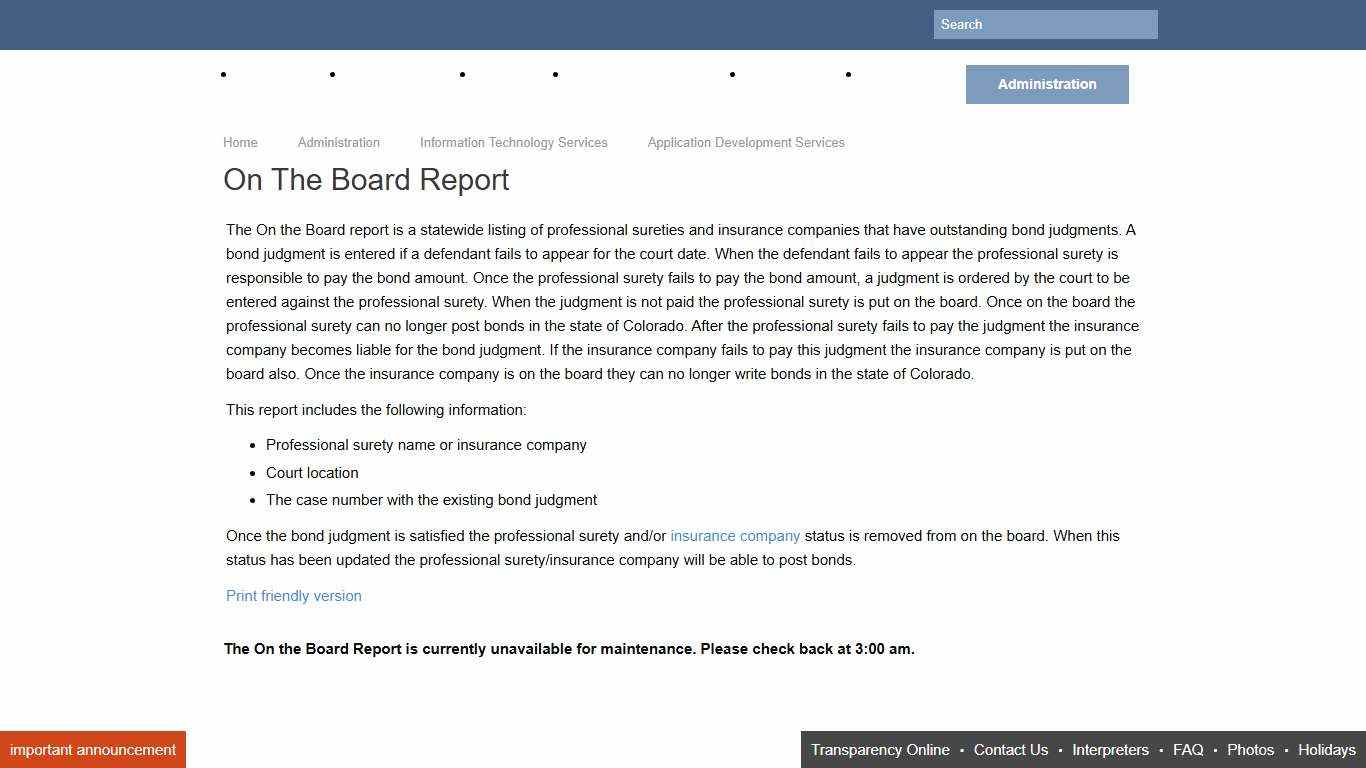Click Transparency Online in the footer
The width and height of the screenshot is (1366, 768).
click(880, 749)
